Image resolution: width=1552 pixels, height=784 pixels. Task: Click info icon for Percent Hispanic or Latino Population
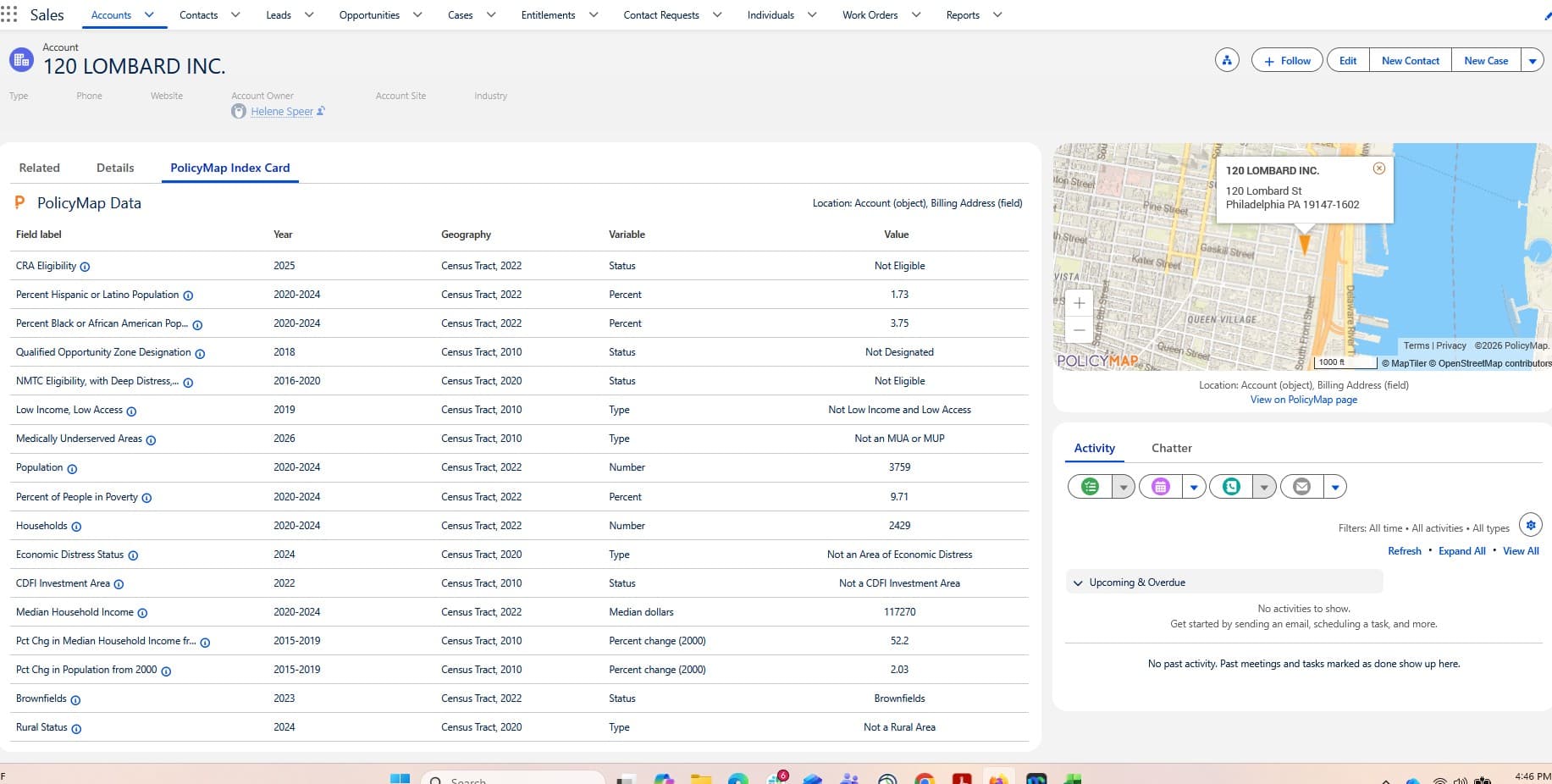tap(188, 295)
